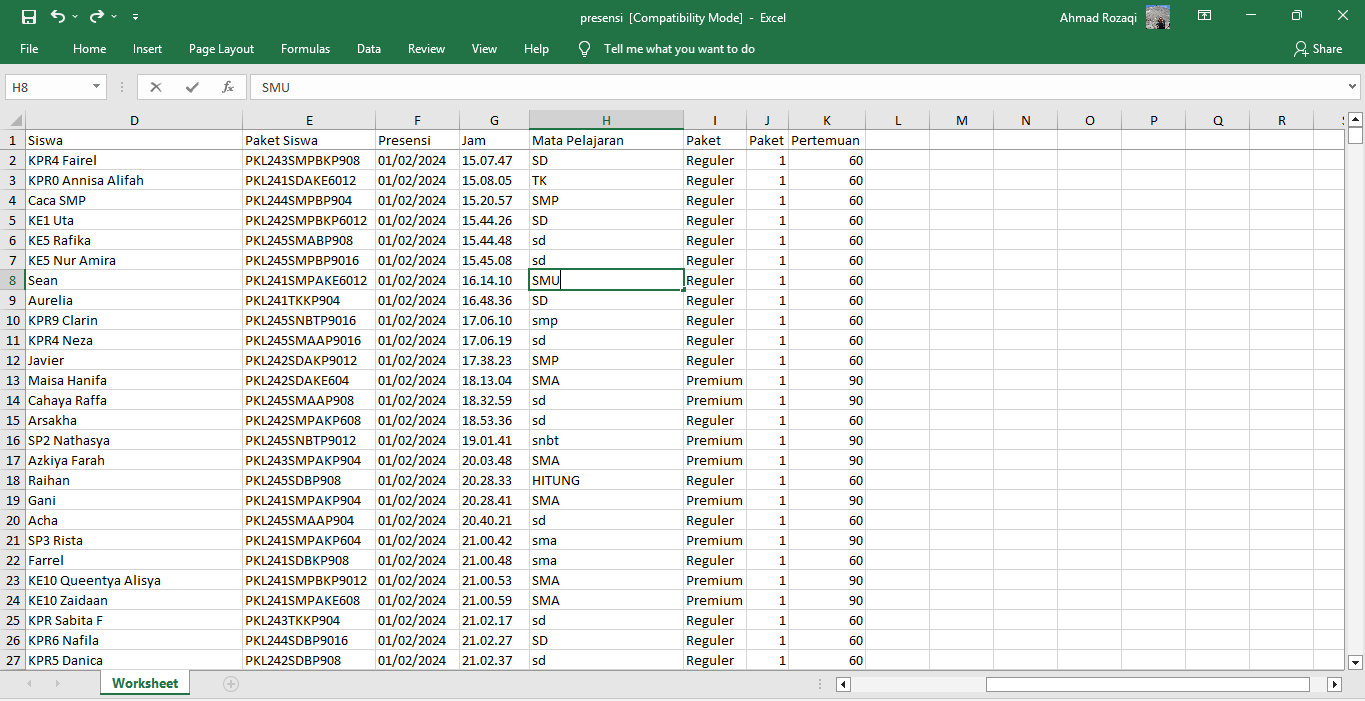The height and width of the screenshot is (701, 1365).
Task: Select cell PKL241SDAKE6012
Action: (x=309, y=180)
